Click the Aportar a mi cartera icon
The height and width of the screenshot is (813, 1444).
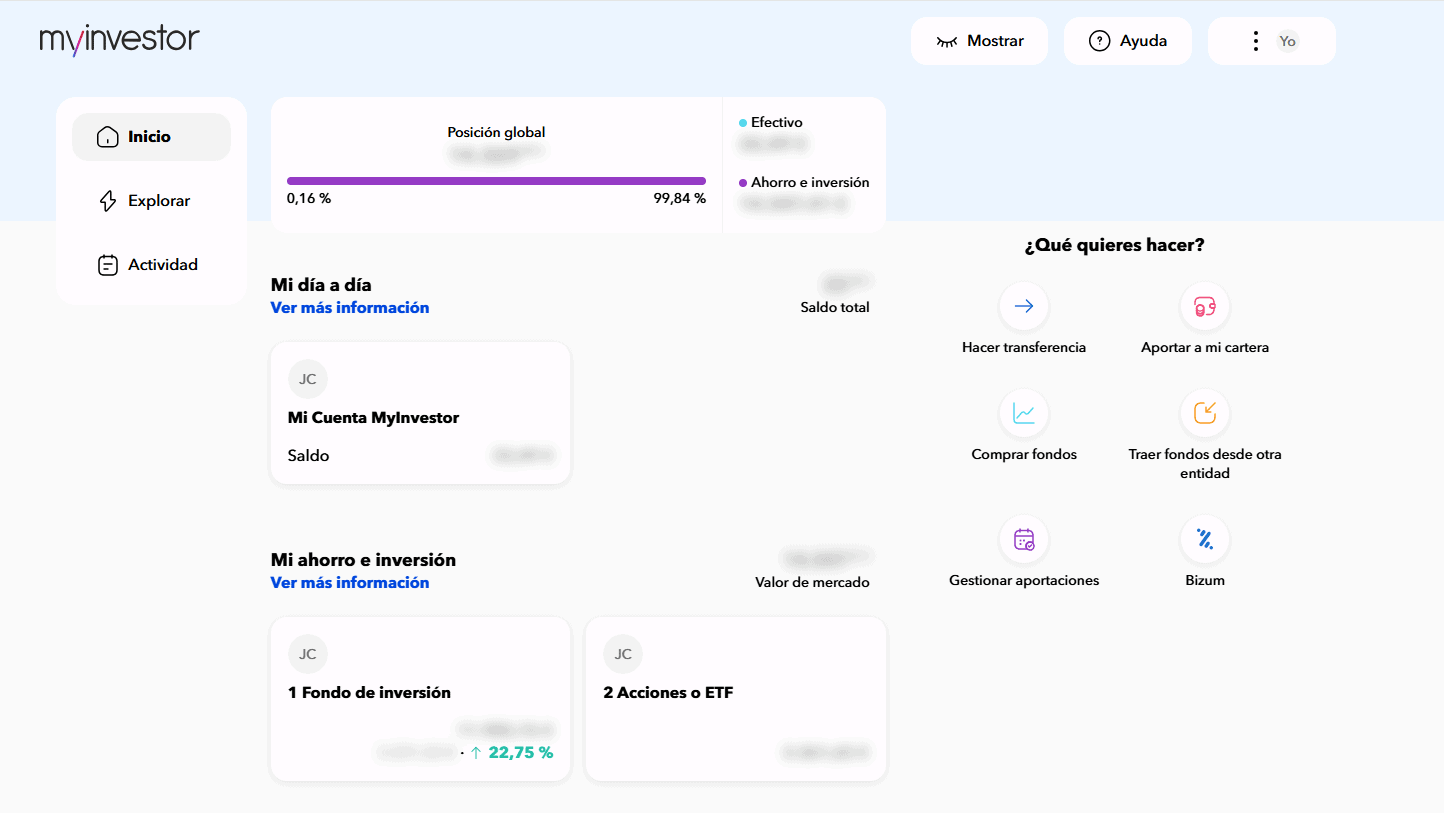click(x=1205, y=306)
